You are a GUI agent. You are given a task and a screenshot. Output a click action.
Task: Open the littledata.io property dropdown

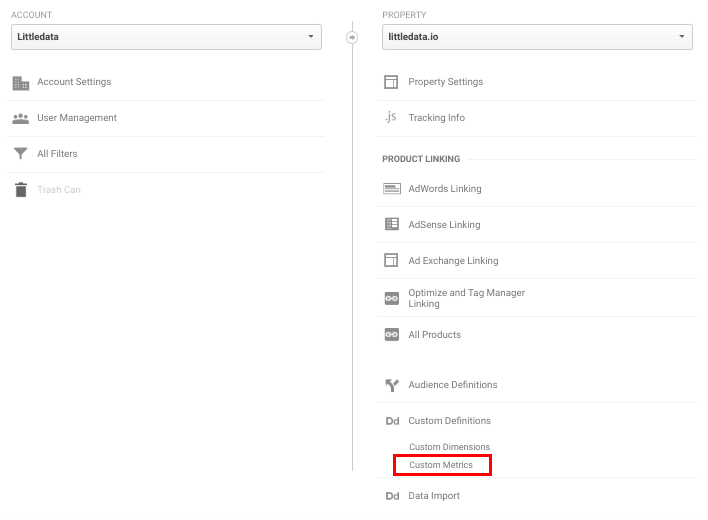coord(537,37)
